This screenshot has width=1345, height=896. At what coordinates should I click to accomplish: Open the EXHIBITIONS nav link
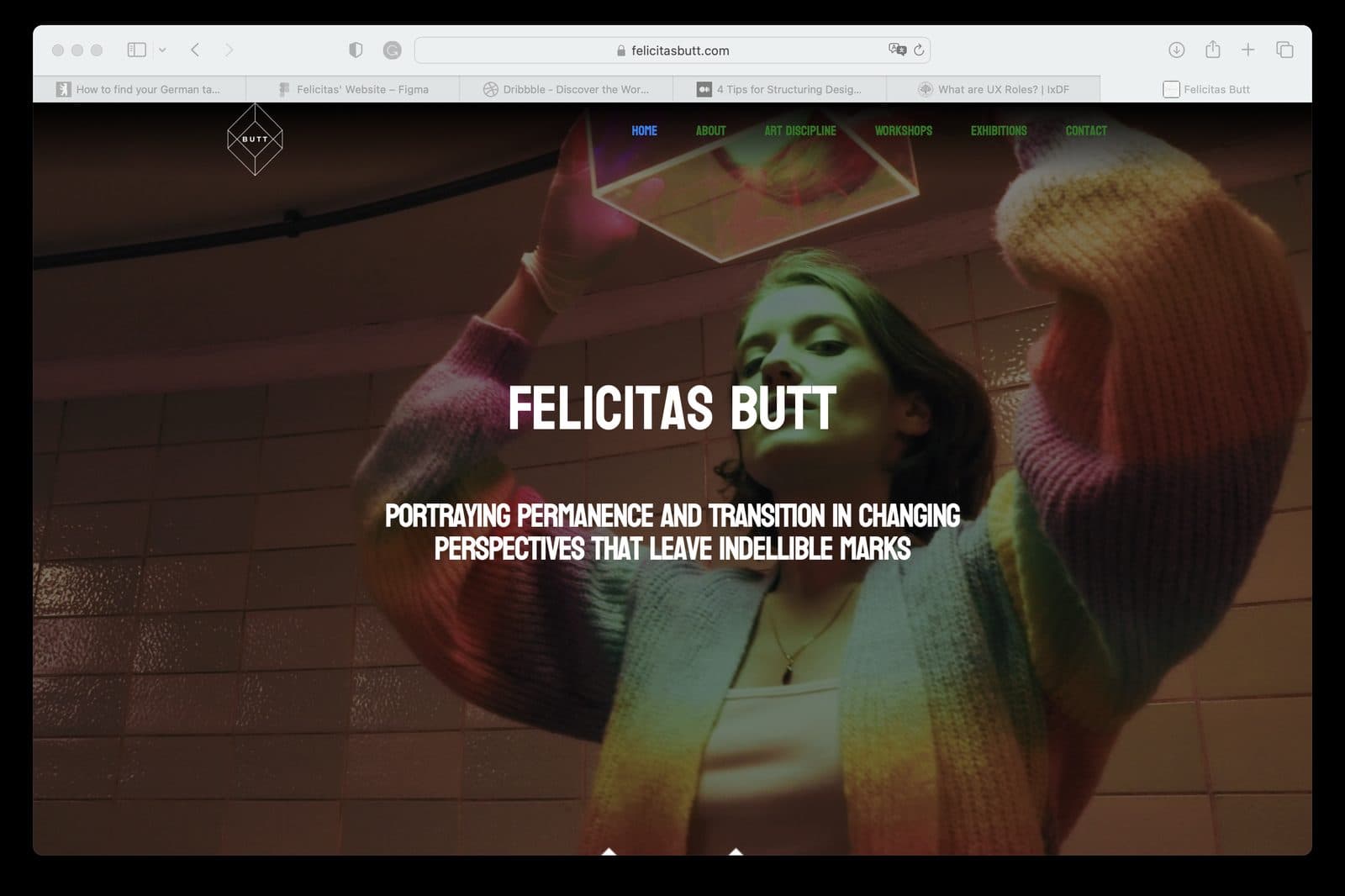click(999, 130)
